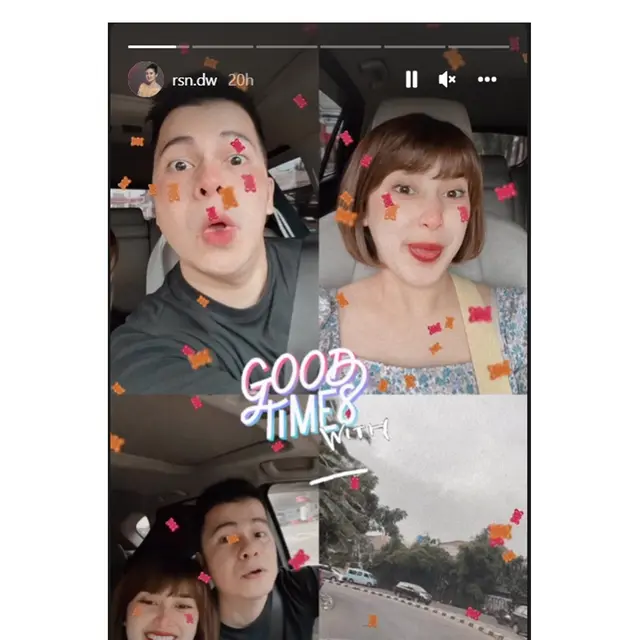
Task: Jump to the fifth story progress segment
Action: tap(415, 47)
